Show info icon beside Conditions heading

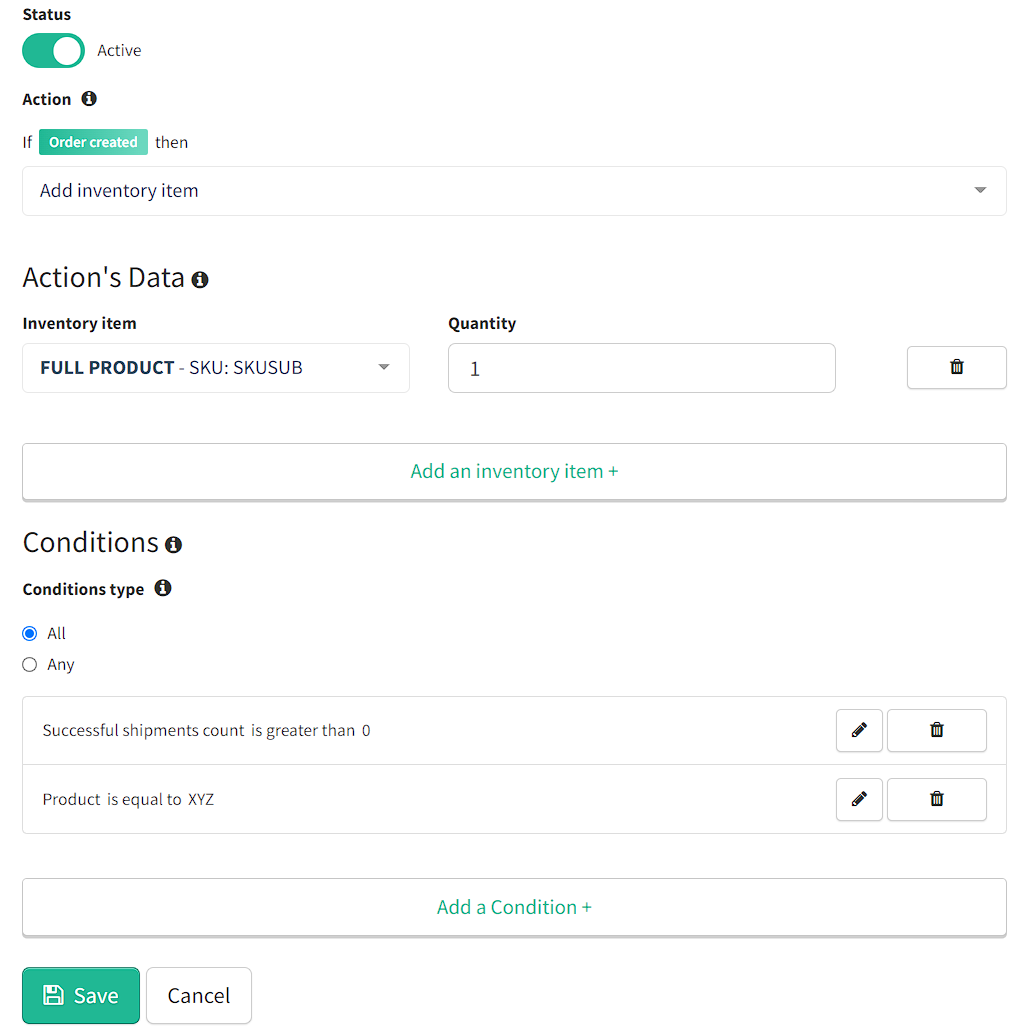[x=174, y=544]
